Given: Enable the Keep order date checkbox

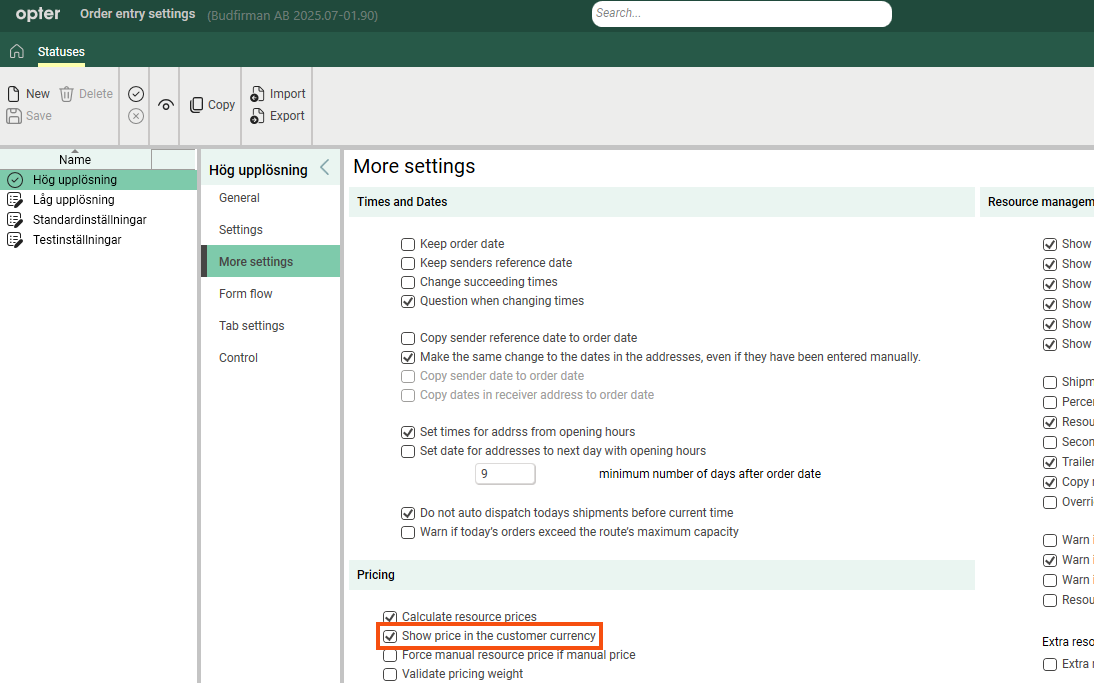Looking at the screenshot, I should 408,244.
